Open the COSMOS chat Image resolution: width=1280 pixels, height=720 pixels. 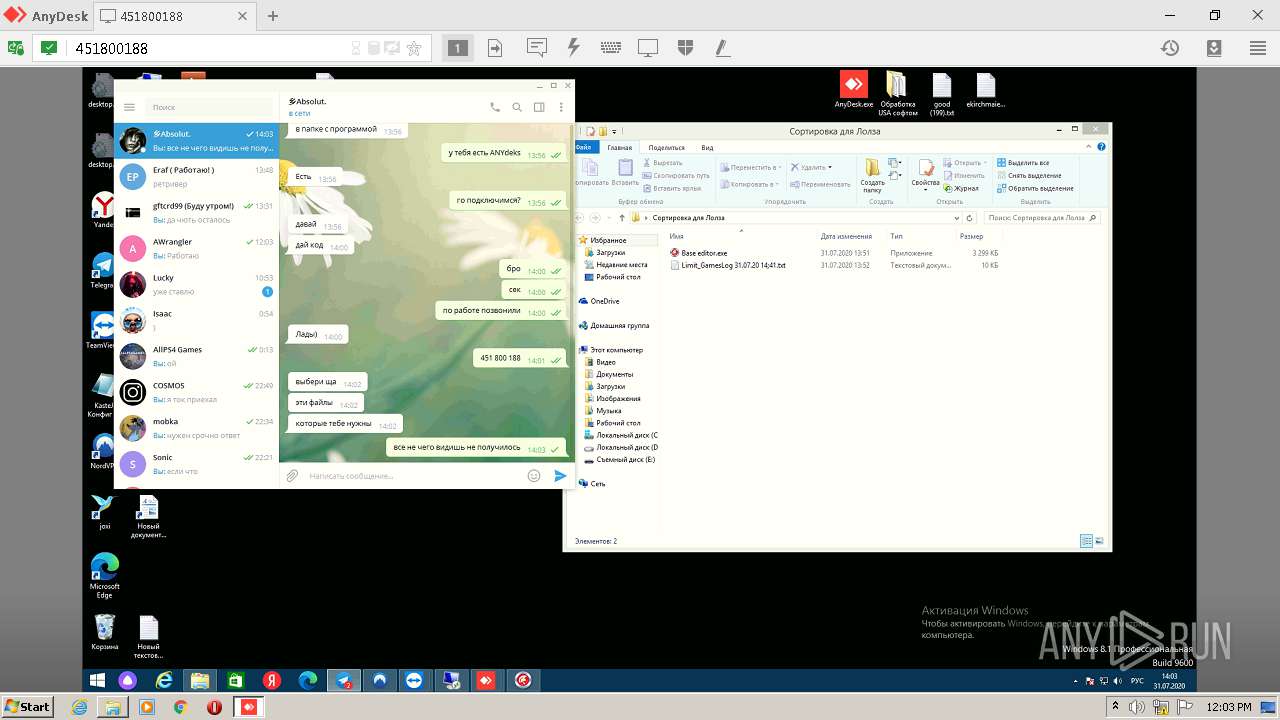196,392
